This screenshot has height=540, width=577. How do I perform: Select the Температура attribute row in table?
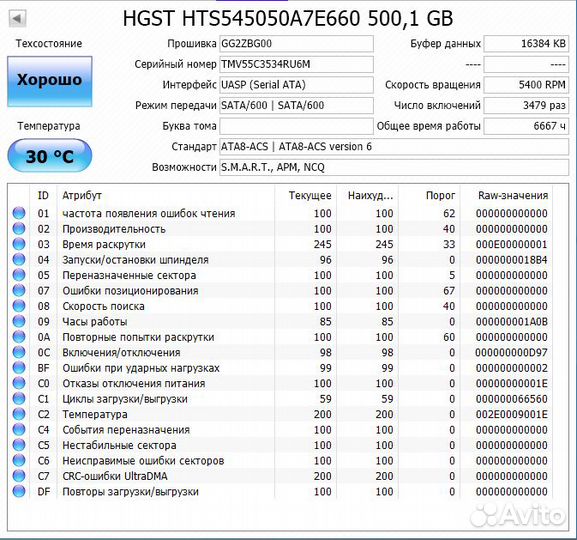point(280,414)
